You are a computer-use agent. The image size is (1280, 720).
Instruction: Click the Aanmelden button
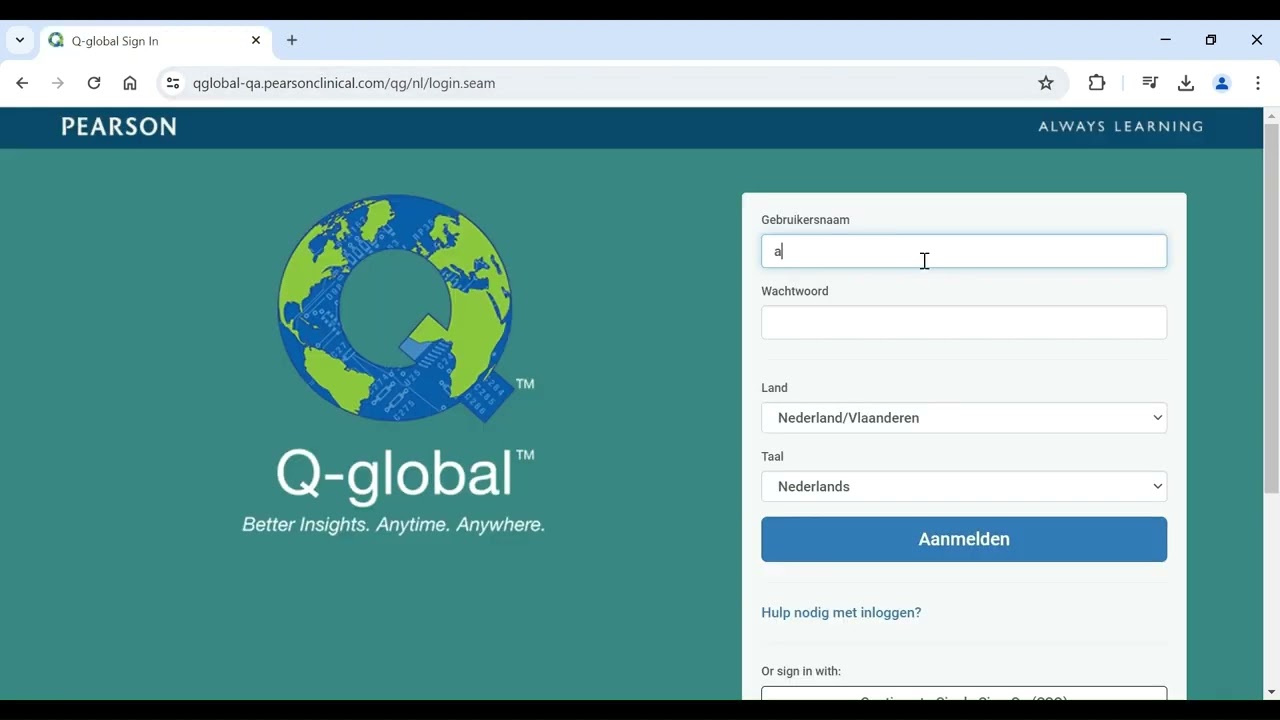pyautogui.click(x=964, y=539)
